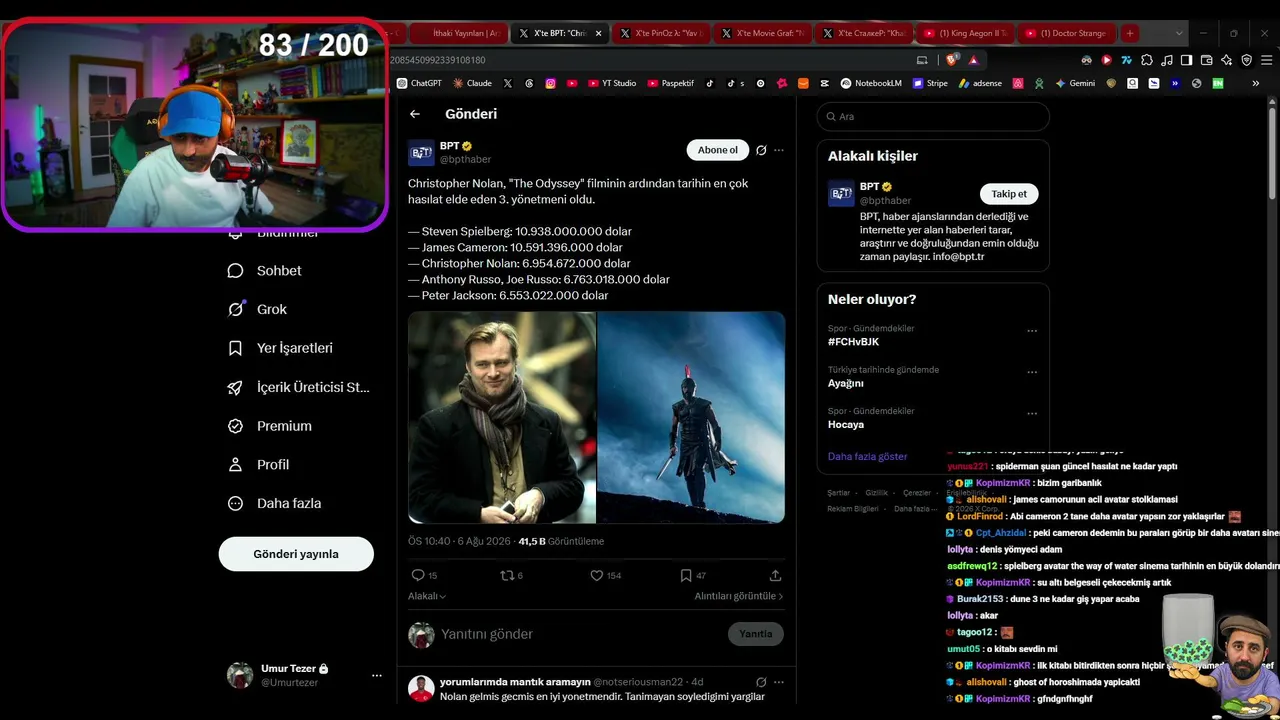Open the Instagram bookmark icon
The width and height of the screenshot is (1280, 720).
(550, 83)
